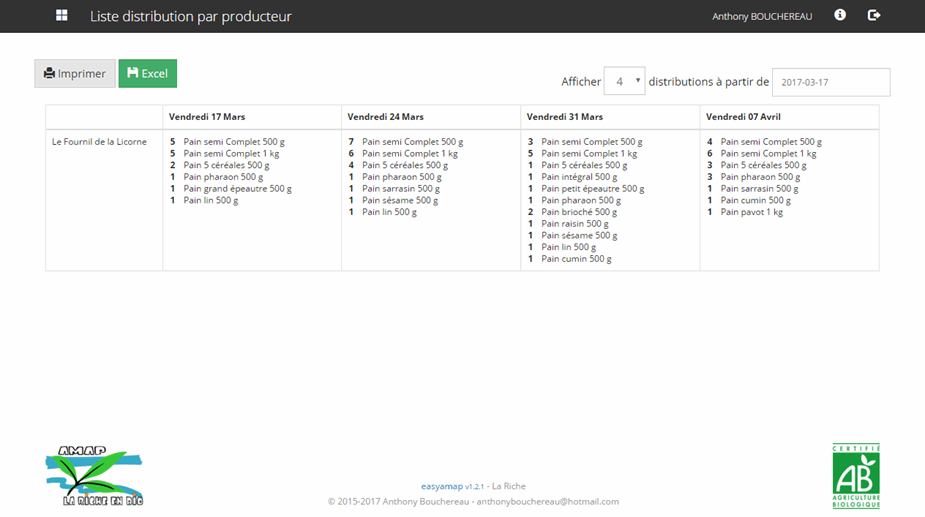
Task: Click the AB Agriculture Biologique logo
Action: [856, 476]
